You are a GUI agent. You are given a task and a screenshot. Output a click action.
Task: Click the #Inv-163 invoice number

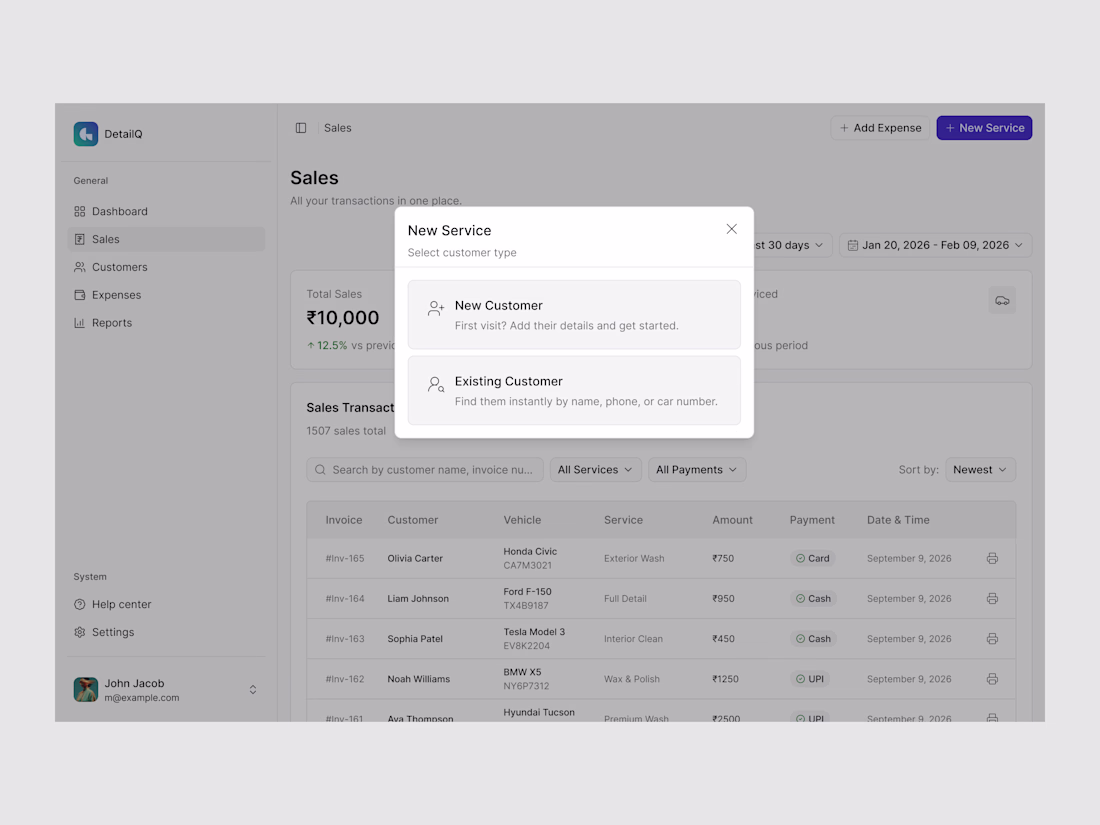[344, 638]
